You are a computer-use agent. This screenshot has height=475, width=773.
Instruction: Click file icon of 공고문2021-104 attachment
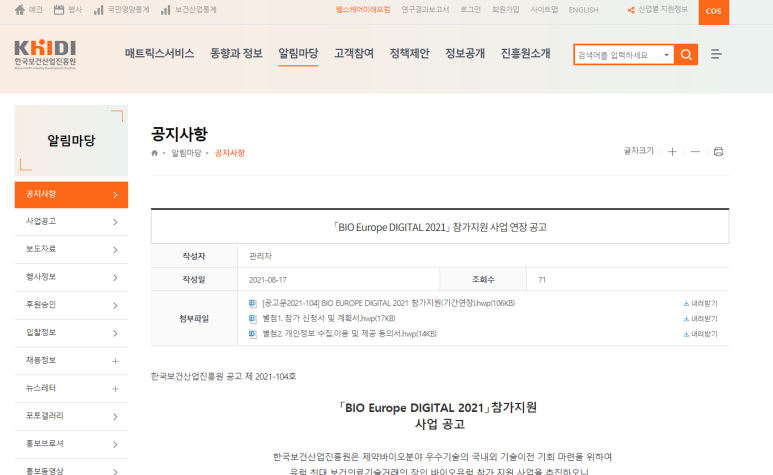coord(253,304)
